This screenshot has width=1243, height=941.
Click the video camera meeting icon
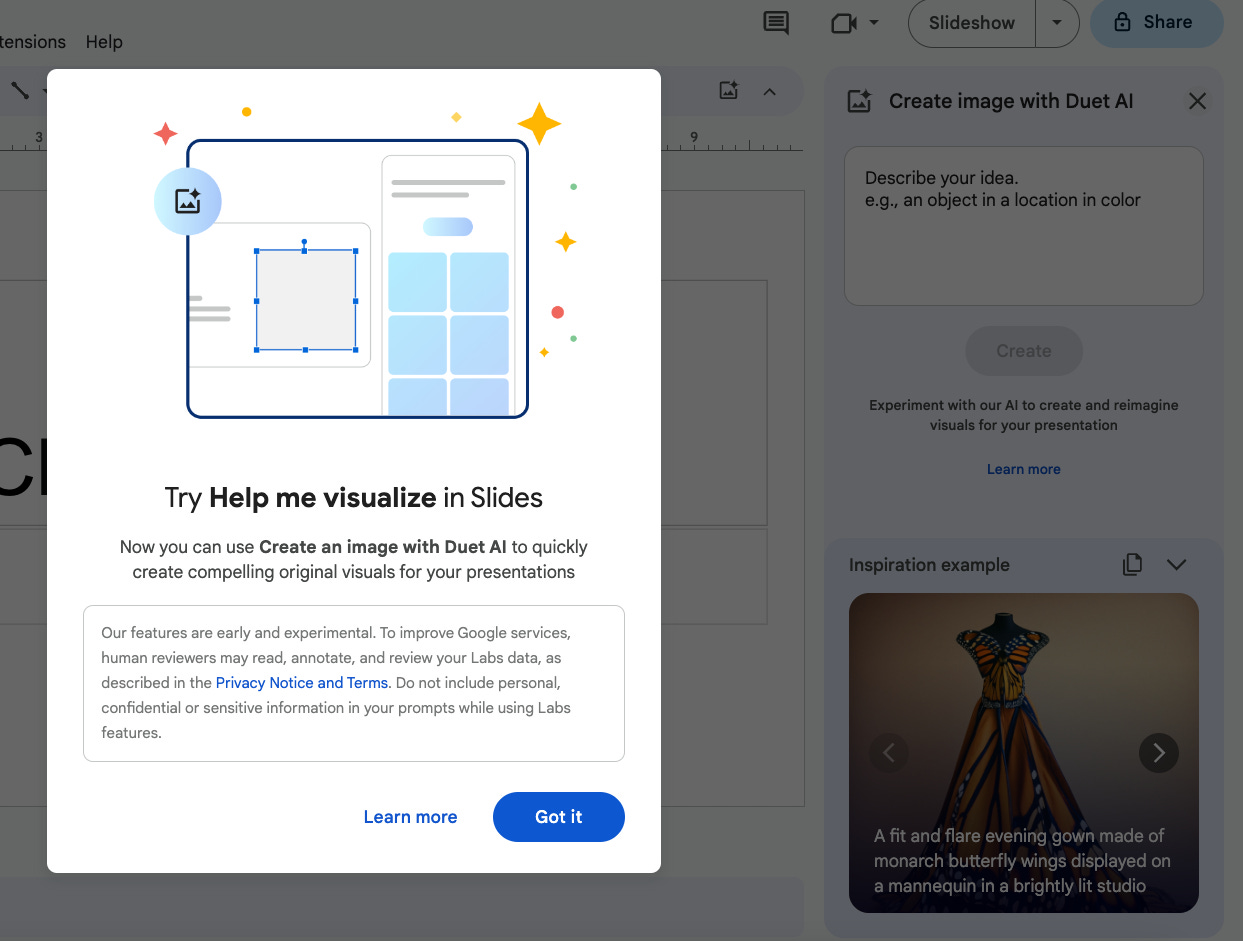844,23
